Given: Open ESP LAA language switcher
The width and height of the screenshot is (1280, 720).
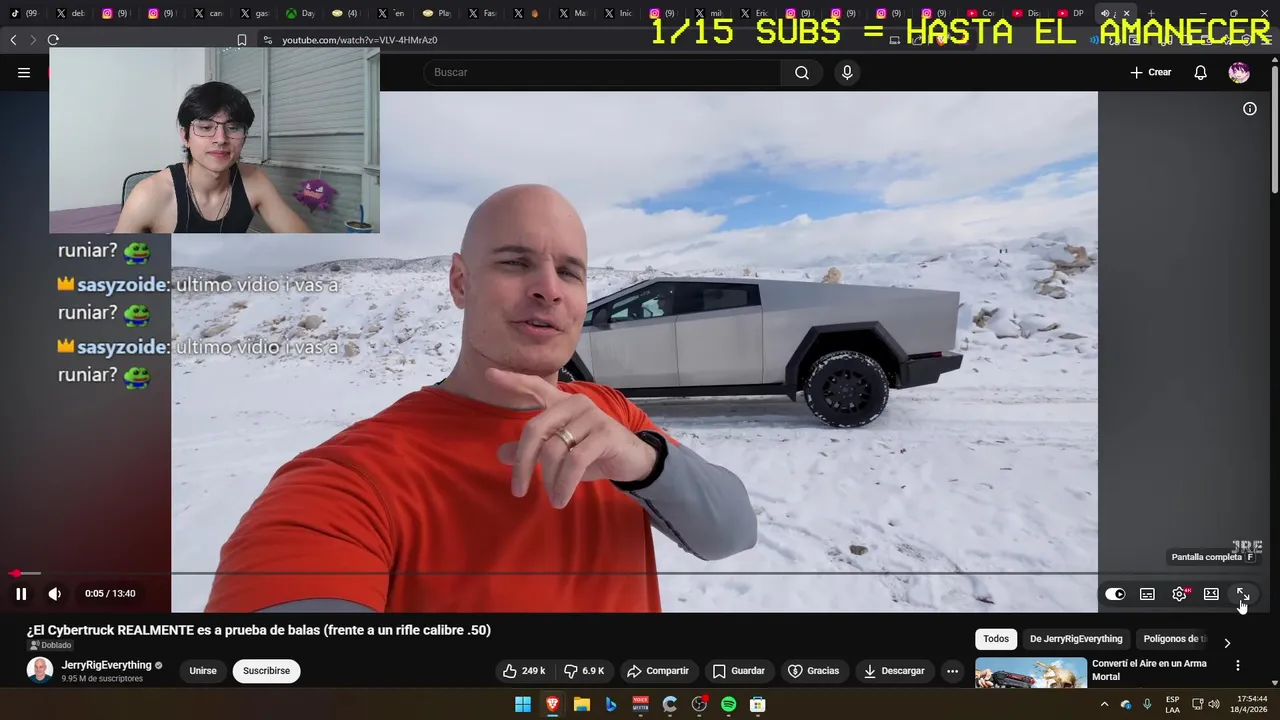Looking at the screenshot, I should (1172, 705).
